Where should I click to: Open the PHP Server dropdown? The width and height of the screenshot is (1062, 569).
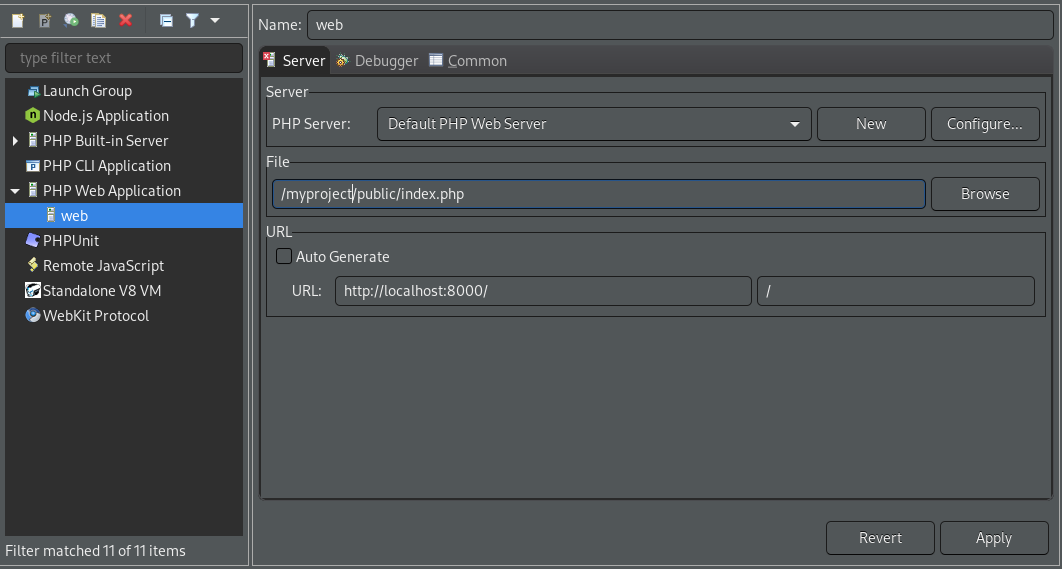tap(594, 124)
